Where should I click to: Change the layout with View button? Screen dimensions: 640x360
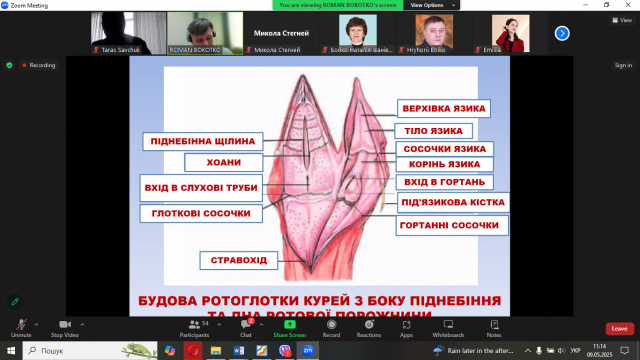(x=622, y=20)
